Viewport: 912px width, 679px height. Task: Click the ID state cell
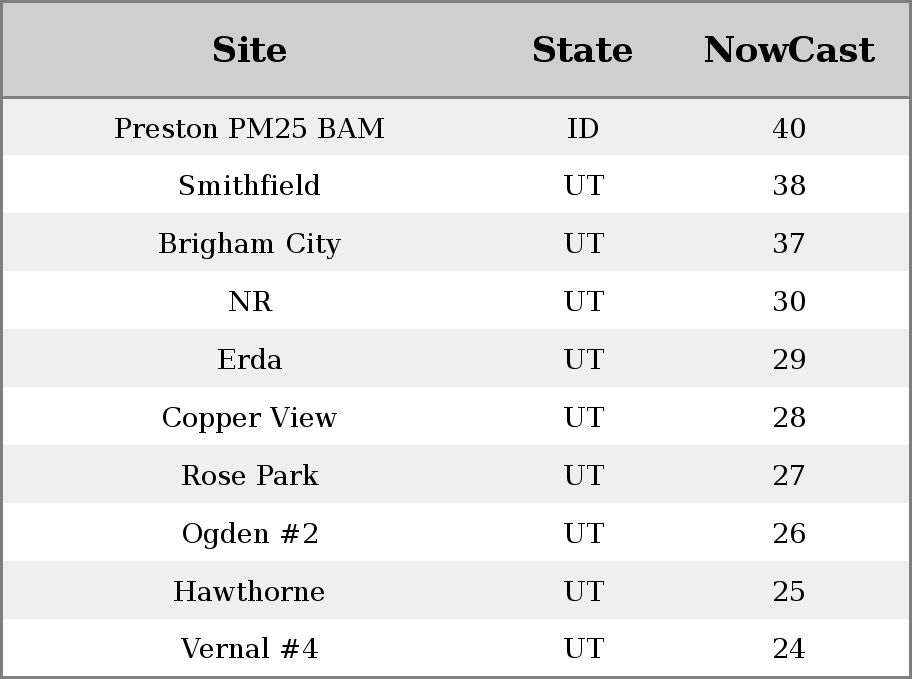(583, 129)
